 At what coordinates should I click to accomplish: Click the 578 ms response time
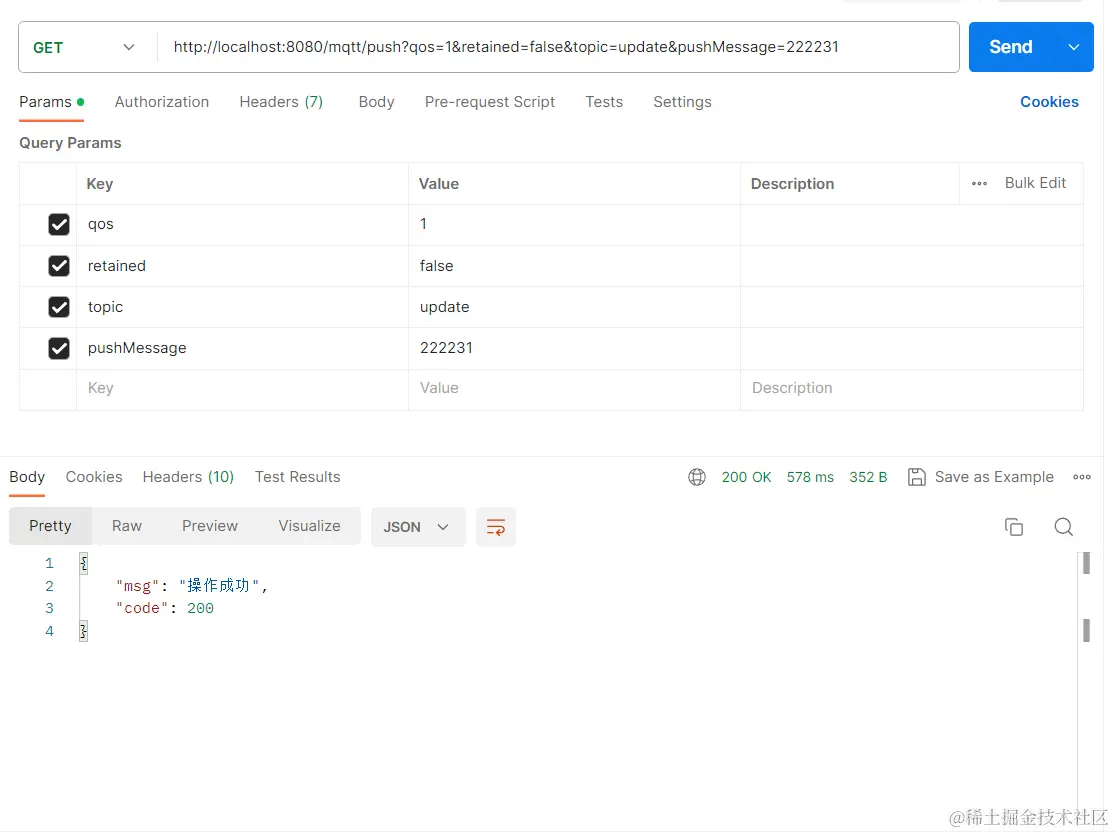tap(810, 477)
